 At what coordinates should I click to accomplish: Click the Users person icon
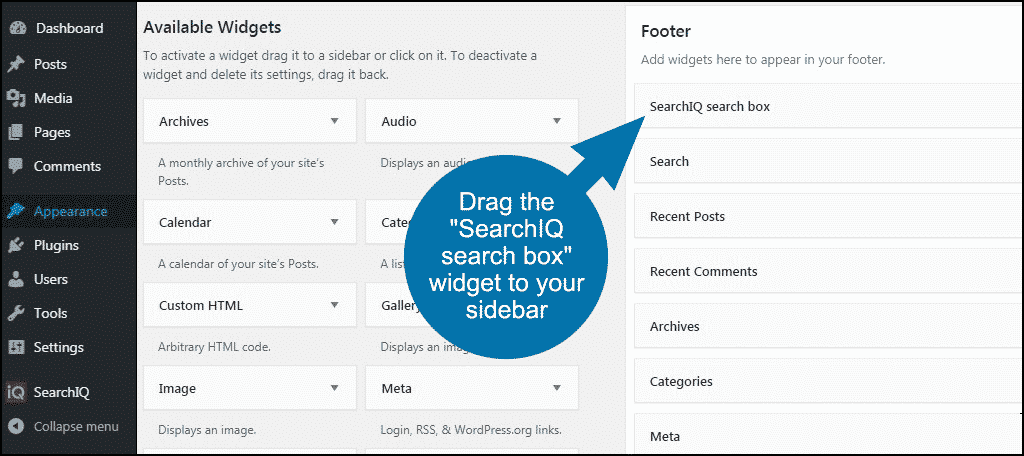16,279
